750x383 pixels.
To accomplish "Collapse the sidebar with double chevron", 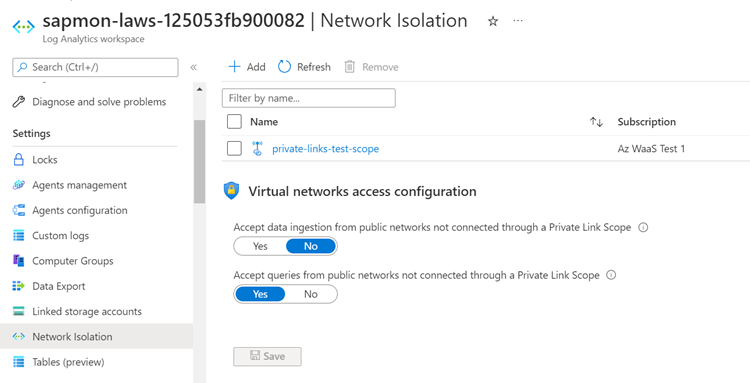I will tap(193, 67).
